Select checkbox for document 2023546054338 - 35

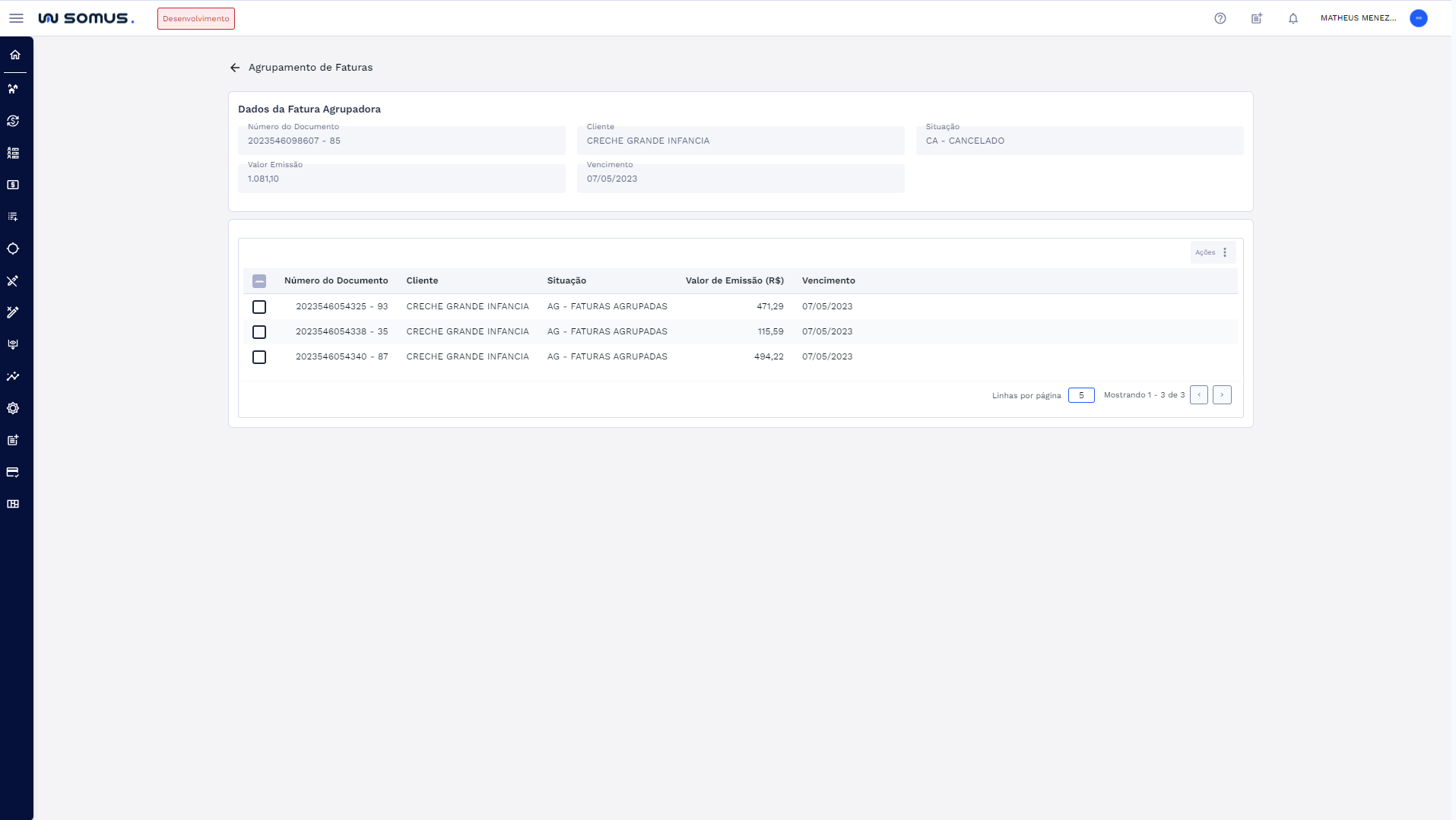pyautogui.click(x=259, y=332)
